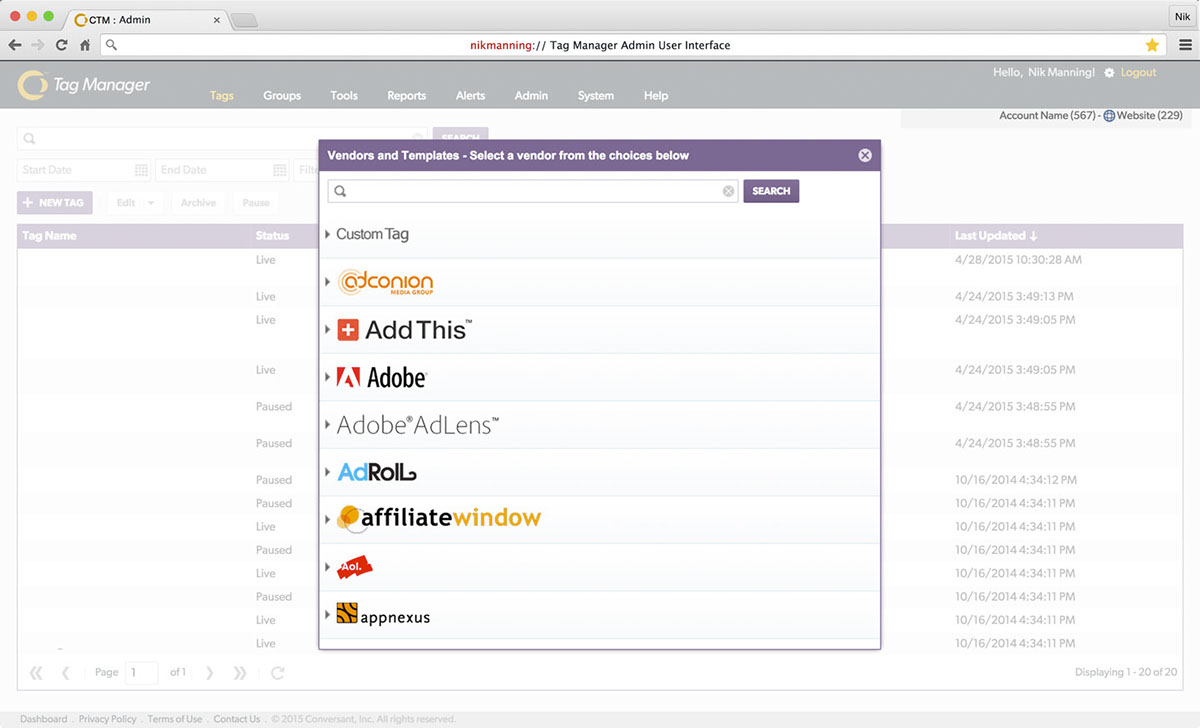The image size is (1200, 728).
Task: Click the bookmark star in address bar
Action: 1152,45
